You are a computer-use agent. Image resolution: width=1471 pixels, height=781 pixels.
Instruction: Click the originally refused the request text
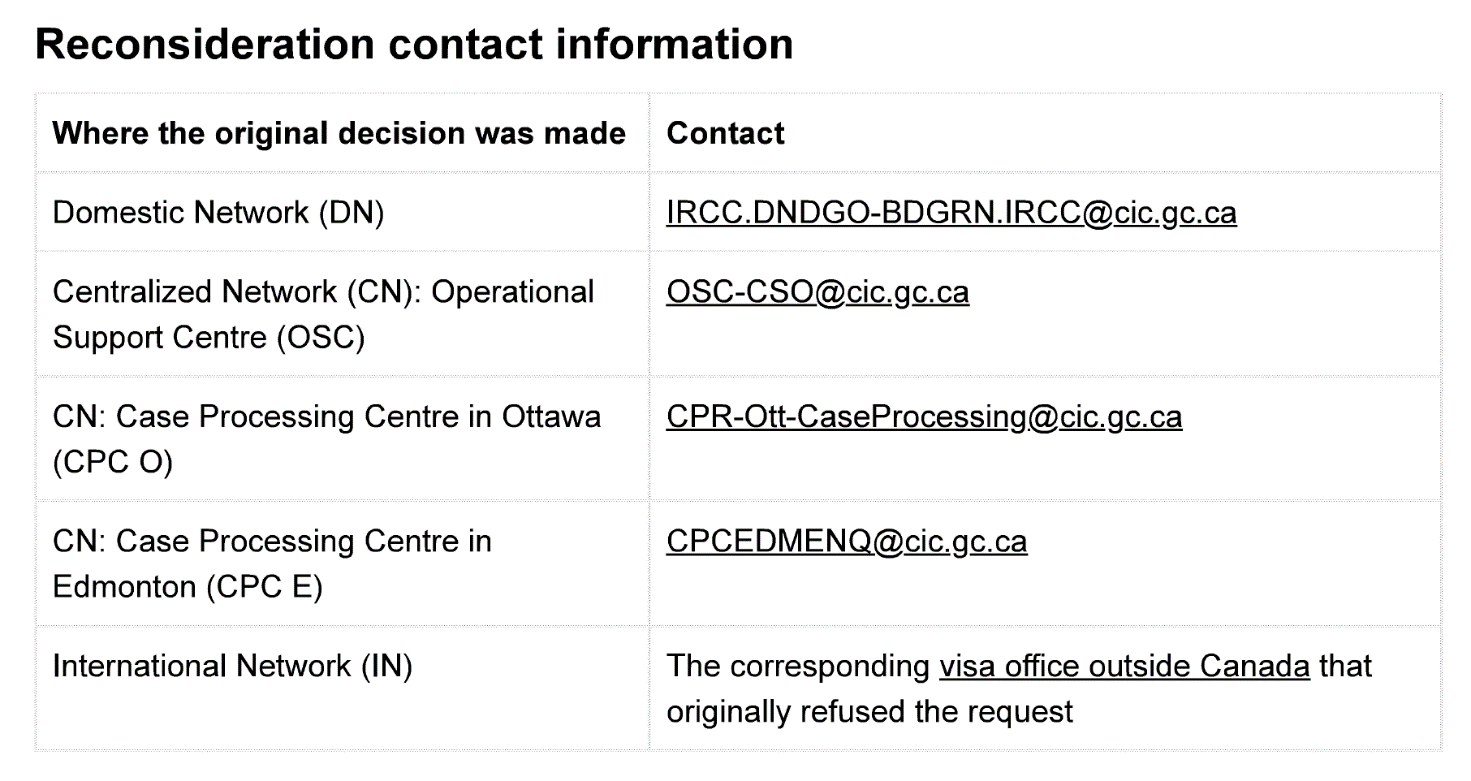[x=869, y=711]
